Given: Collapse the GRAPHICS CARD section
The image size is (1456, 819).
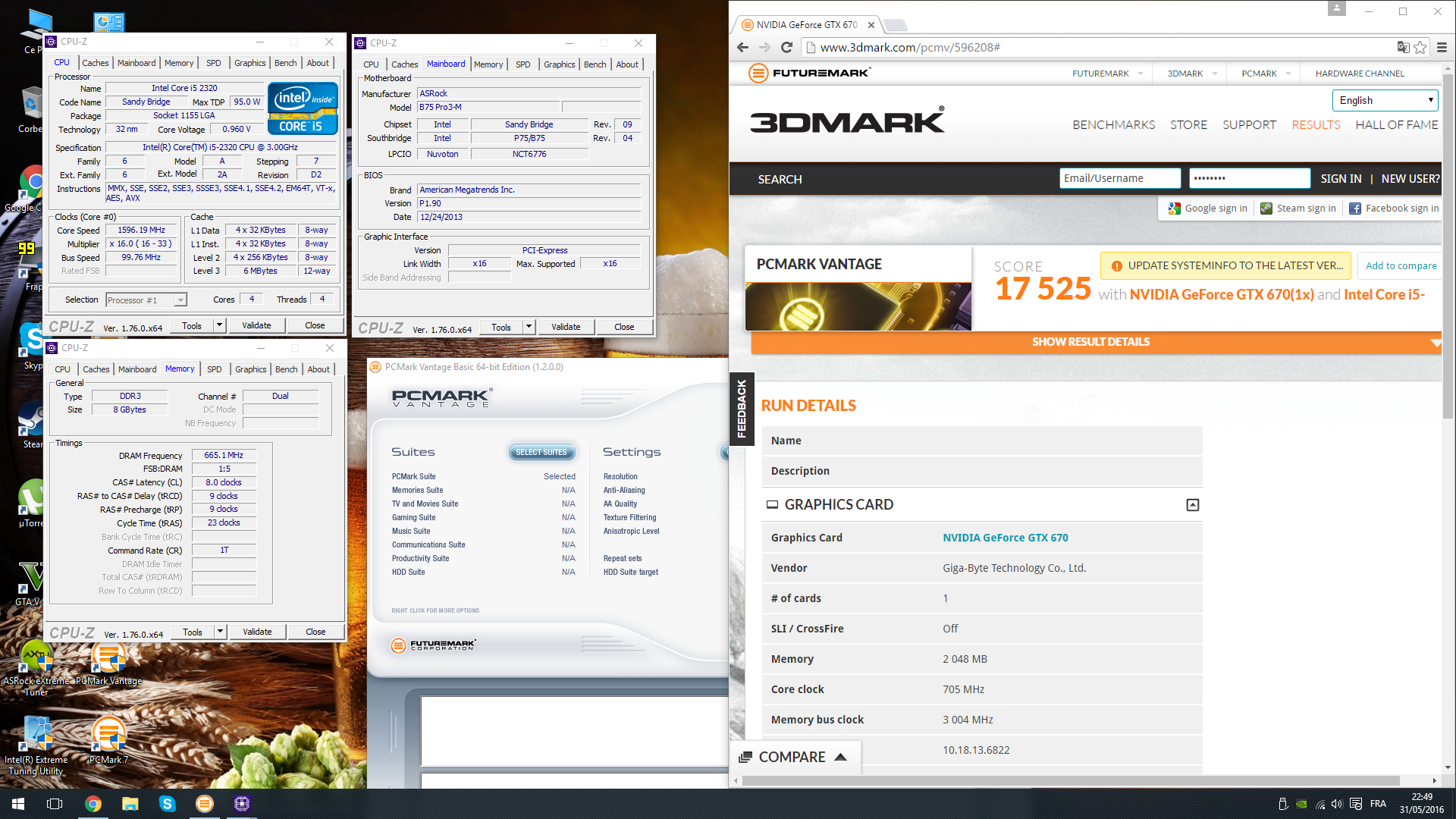Looking at the screenshot, I should (1193, 505).
